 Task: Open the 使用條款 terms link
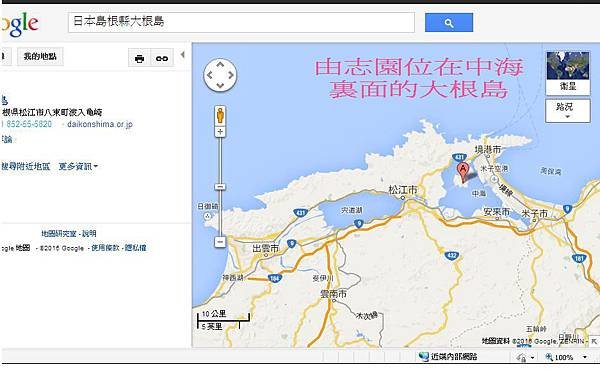[105, 248]
